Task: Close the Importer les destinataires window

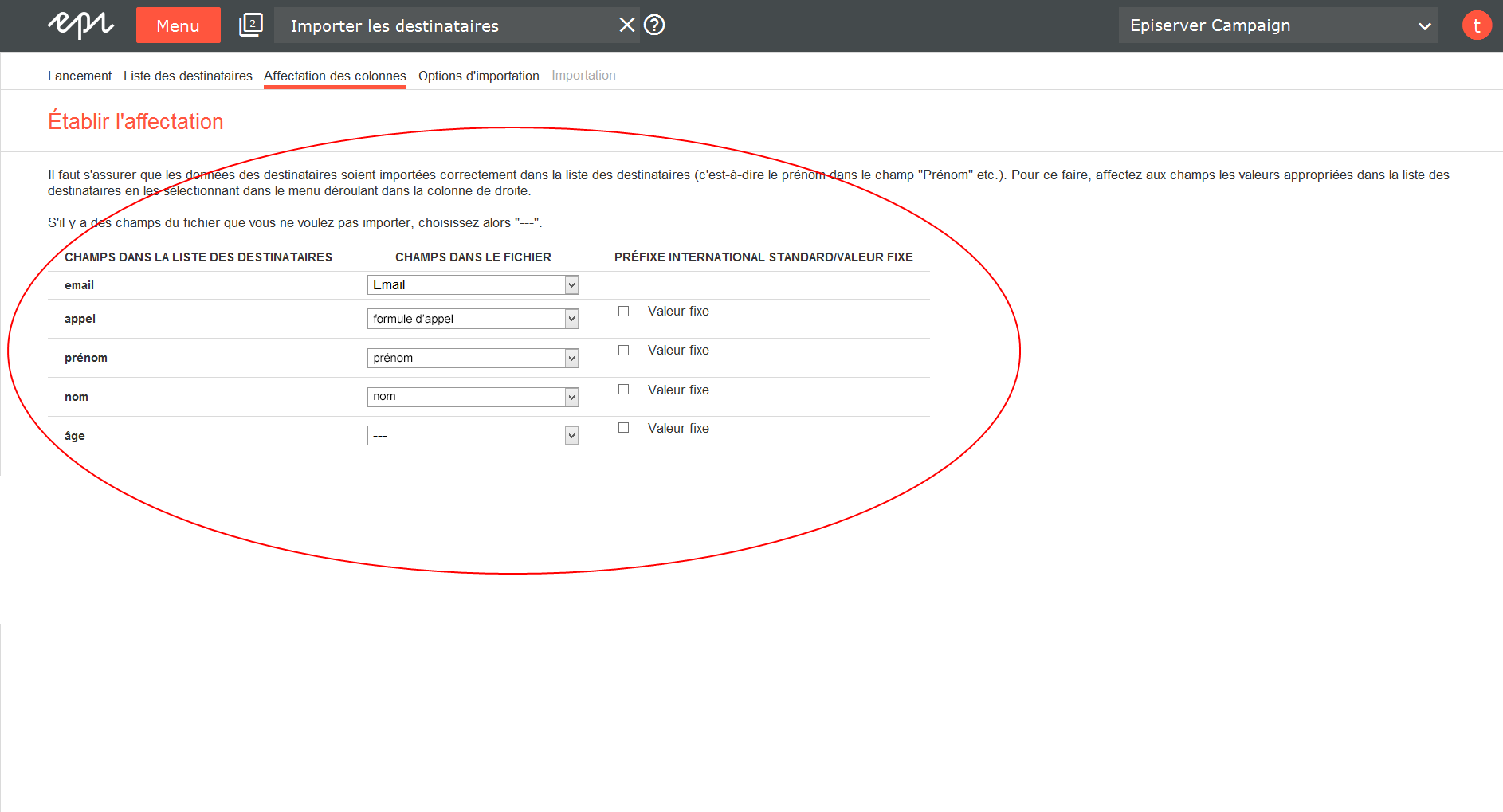Action: pos(627,25)
